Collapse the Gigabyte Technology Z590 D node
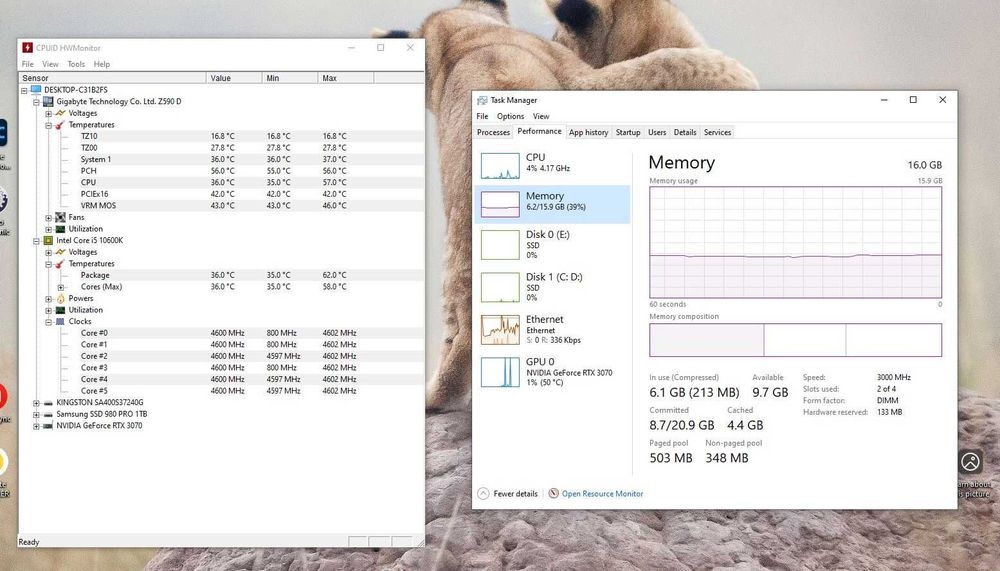Screen dimensions: 1000x571 (36, 102)
